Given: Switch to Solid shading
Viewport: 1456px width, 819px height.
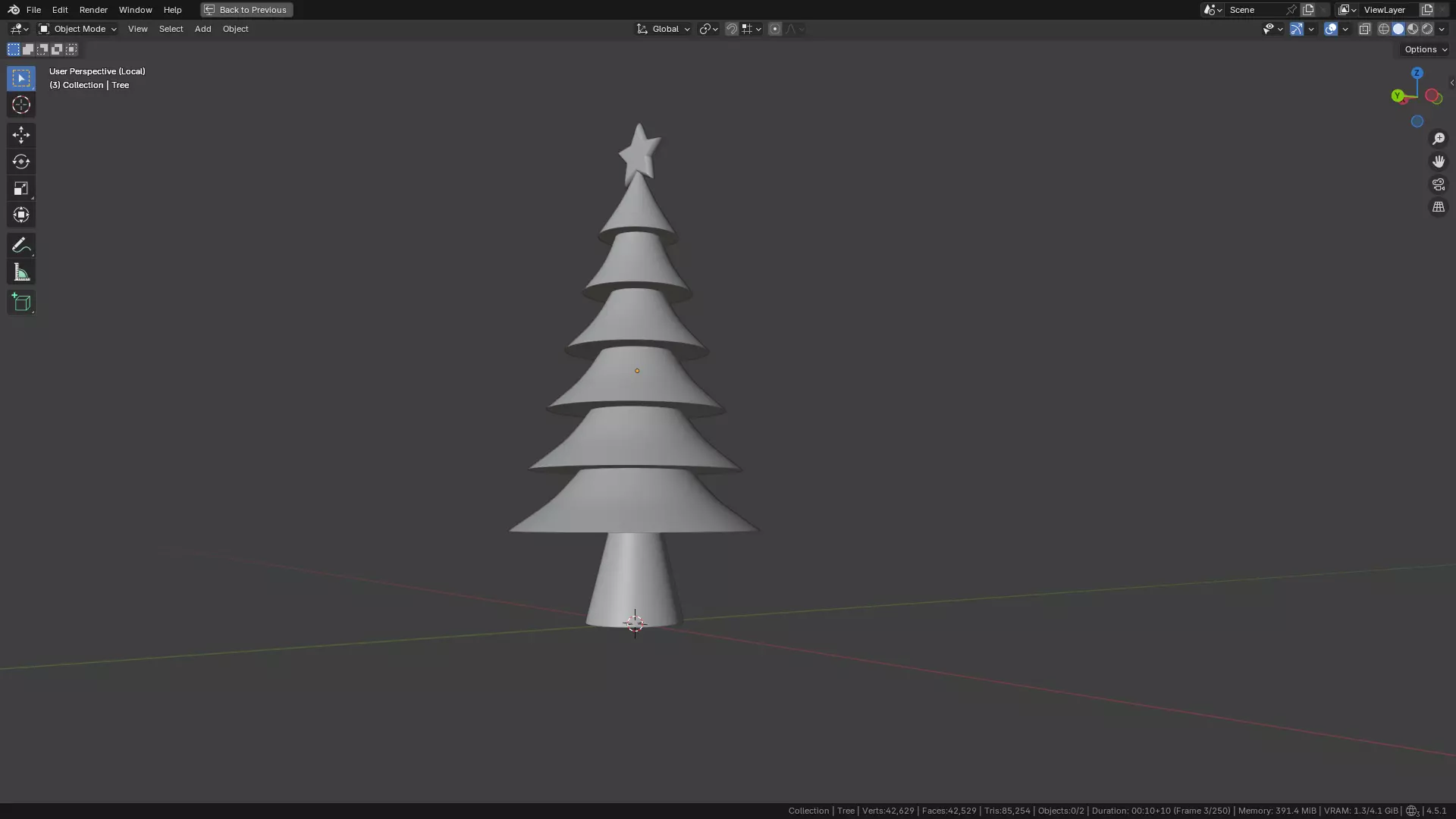Looking at the screenshot, I should pos(1398,29).
